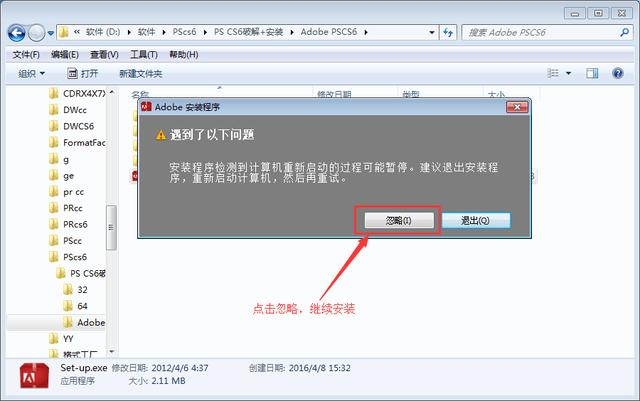
Task: Click the tree pane scrollbar thumb
Action: 111,227
